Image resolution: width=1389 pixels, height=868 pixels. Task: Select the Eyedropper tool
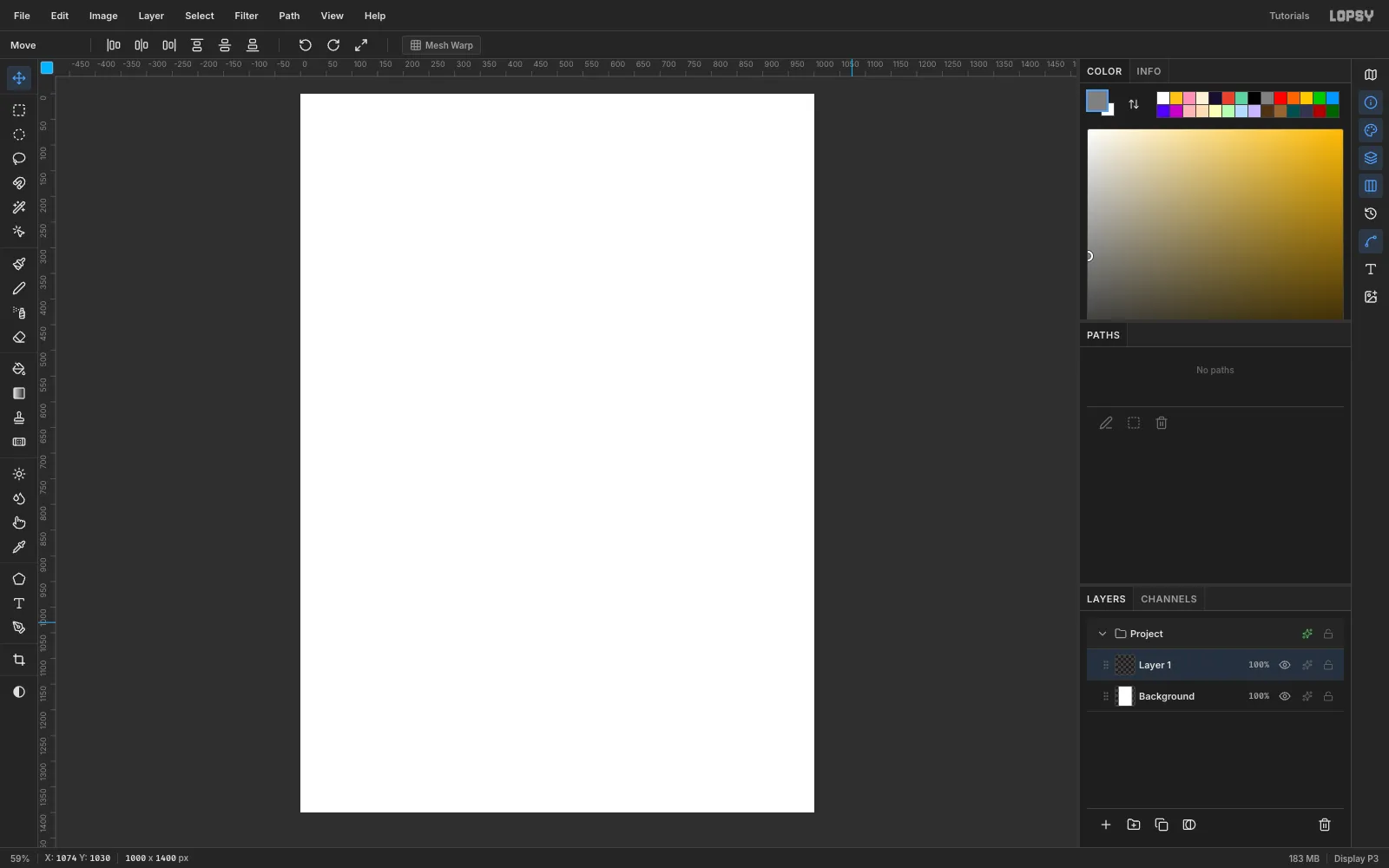click(18, 547)
